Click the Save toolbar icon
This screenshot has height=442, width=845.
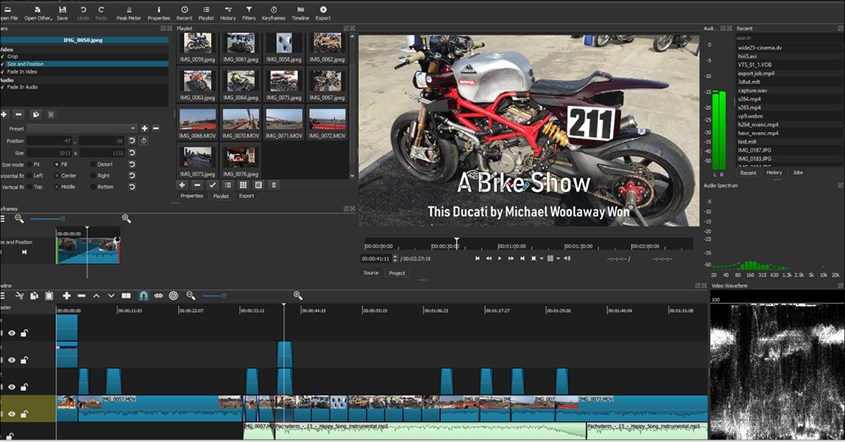[x=63, y=10]
